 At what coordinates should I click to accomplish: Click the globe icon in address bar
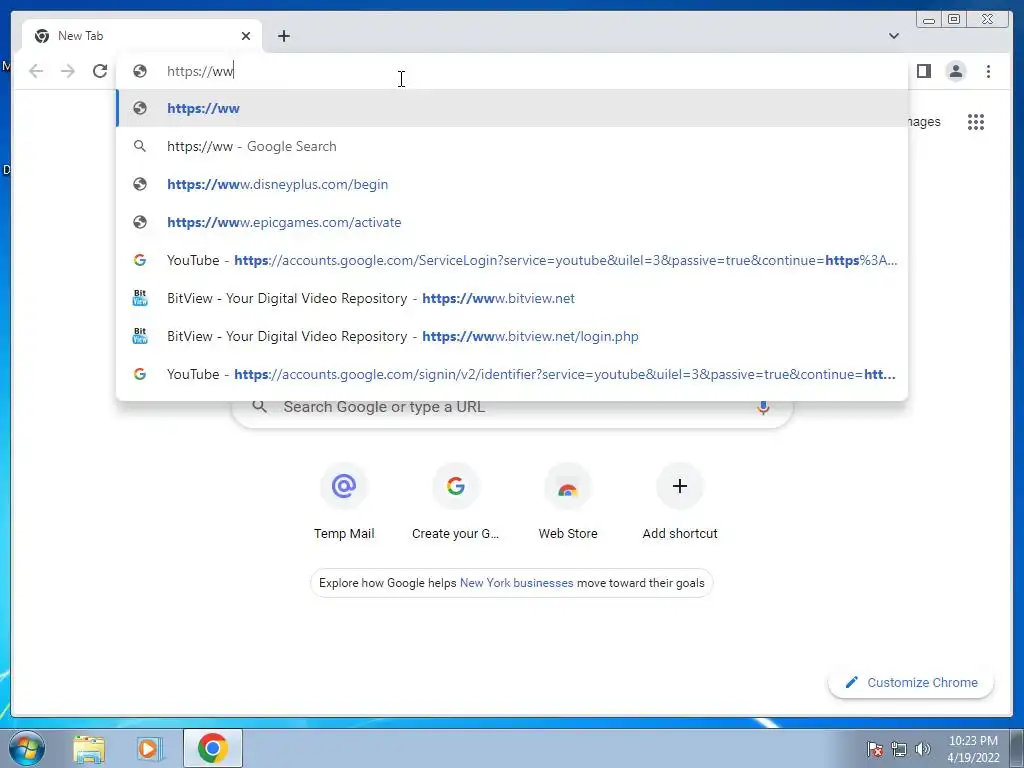click(140, 71)
